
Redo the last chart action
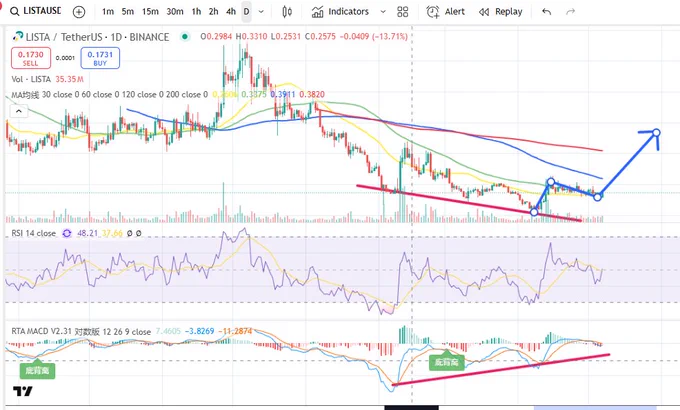[x=570, y=12]
